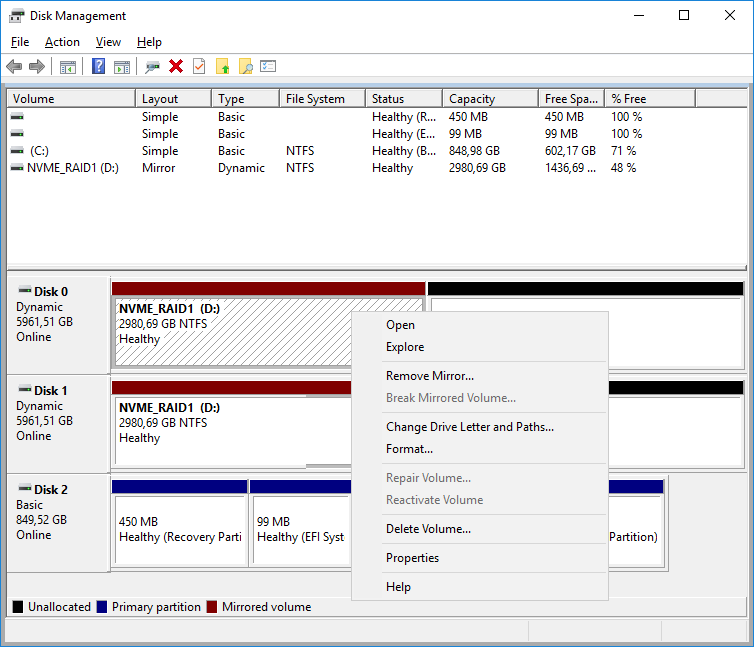
Task: Click the Rescan Disks drive icon
Action: [x=152, y=67]
